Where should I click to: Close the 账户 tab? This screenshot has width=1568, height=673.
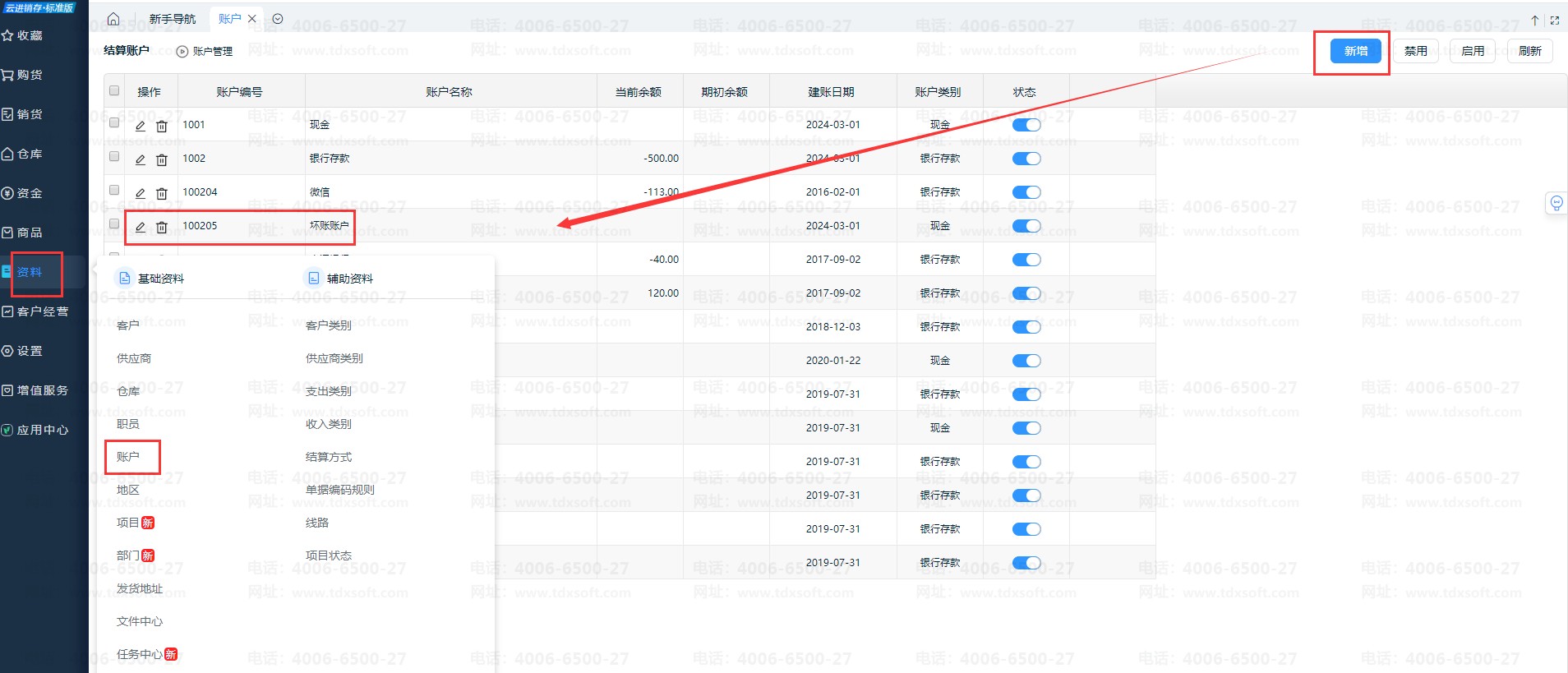click(x=252, y=19)
